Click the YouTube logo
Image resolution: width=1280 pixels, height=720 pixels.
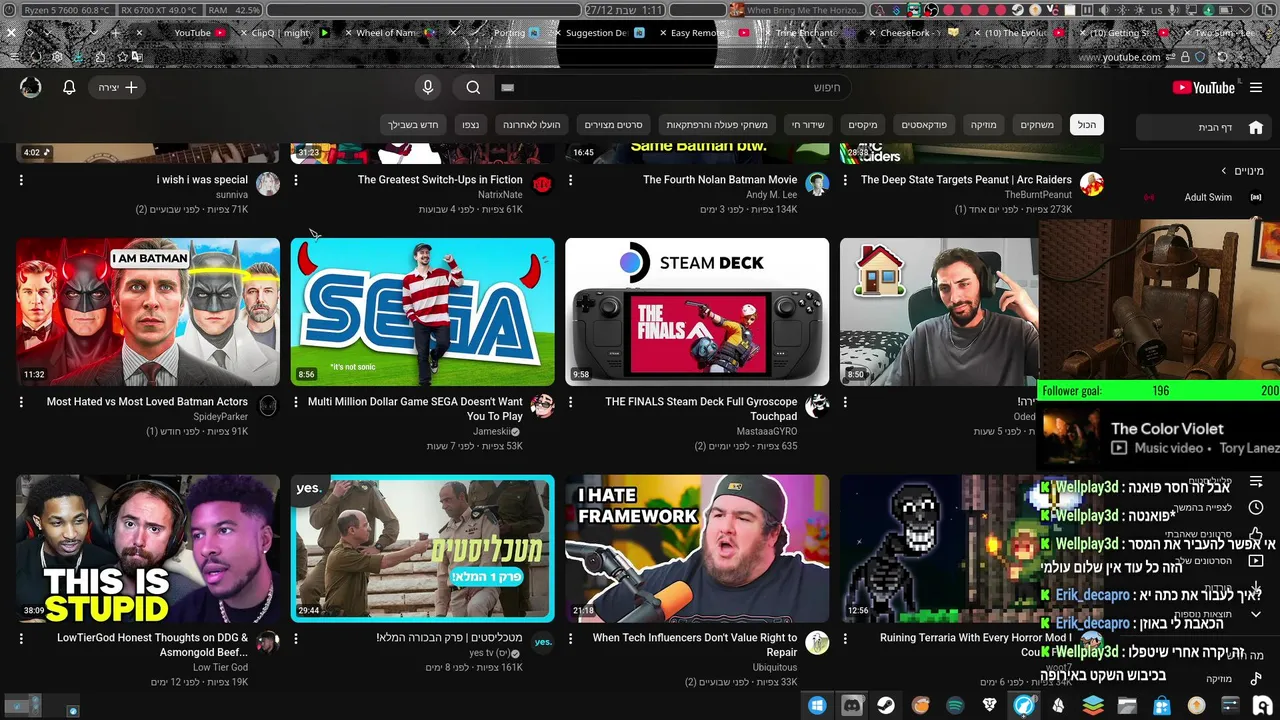click(1204, 88)
